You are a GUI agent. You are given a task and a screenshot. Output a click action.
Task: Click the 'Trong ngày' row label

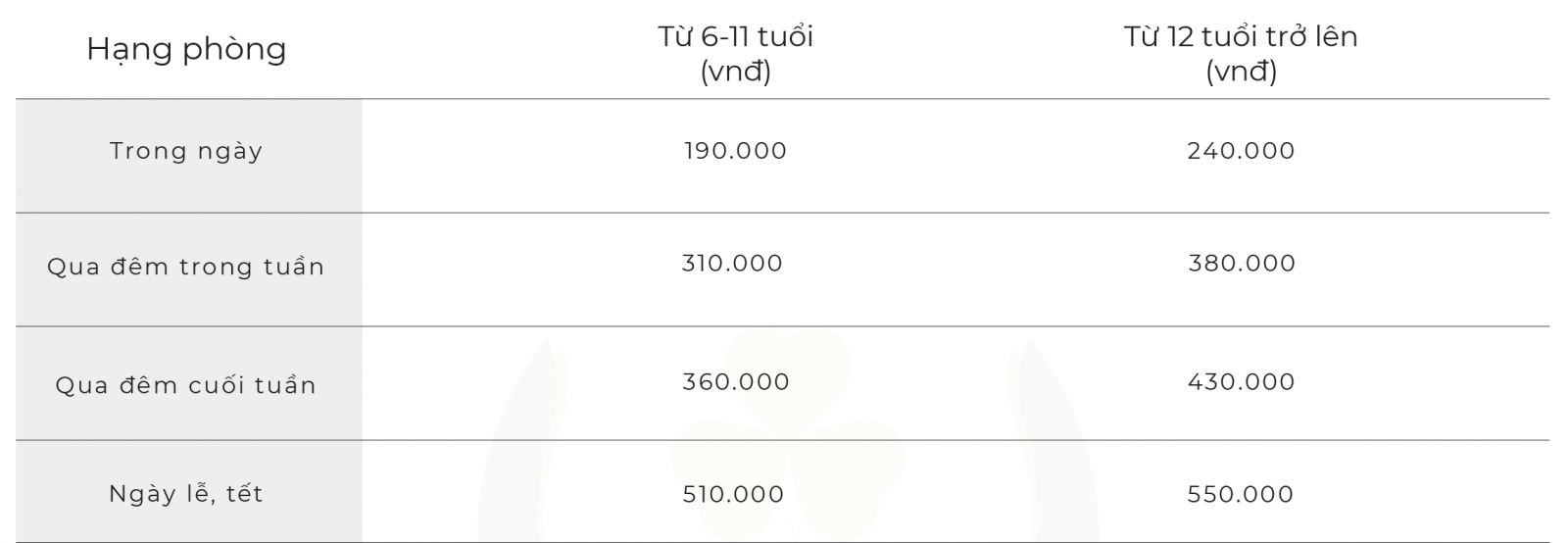186,151
